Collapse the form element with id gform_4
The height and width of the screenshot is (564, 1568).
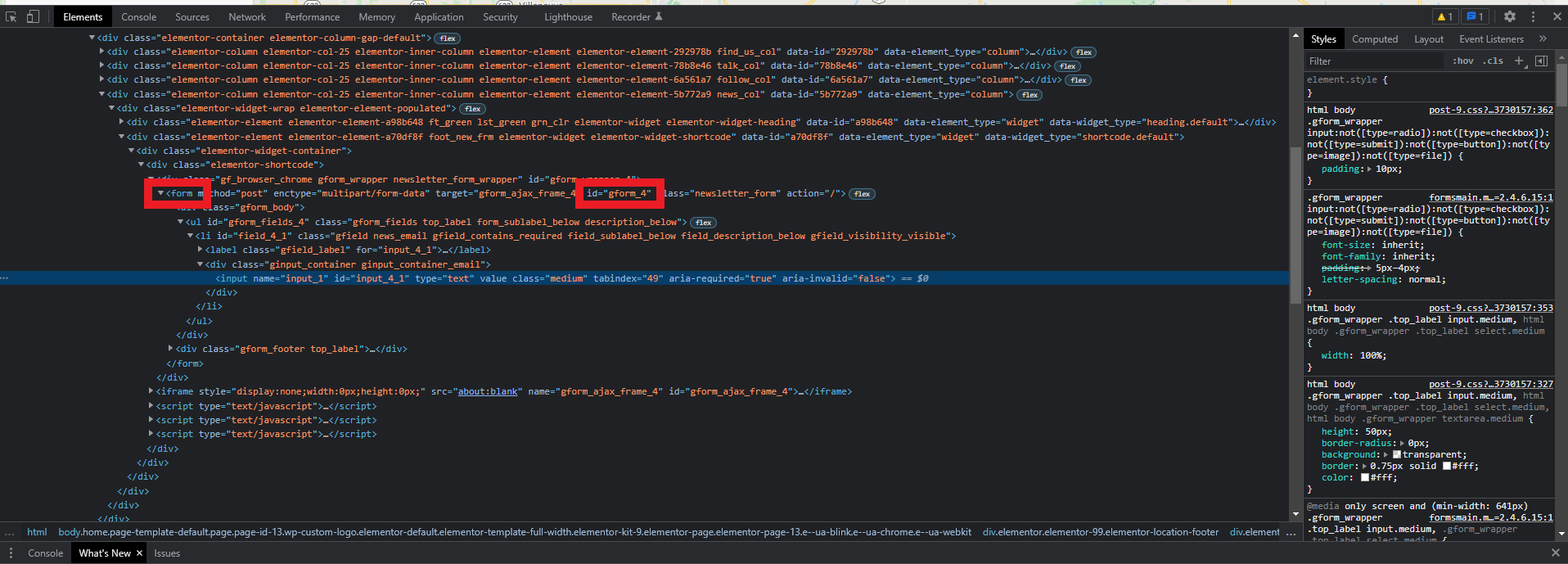[x=160, y=193]
